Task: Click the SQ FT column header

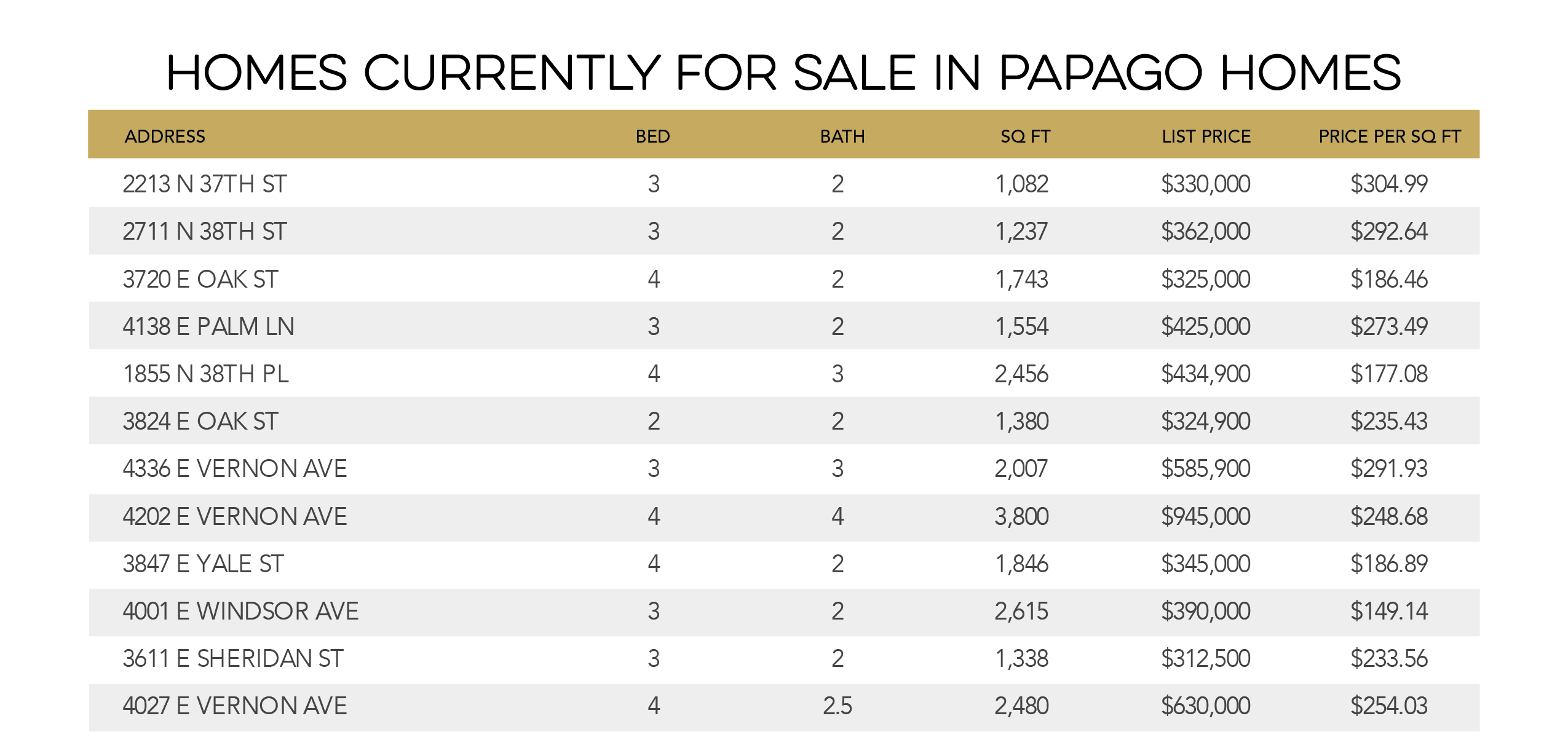Action: (1025, 136)
